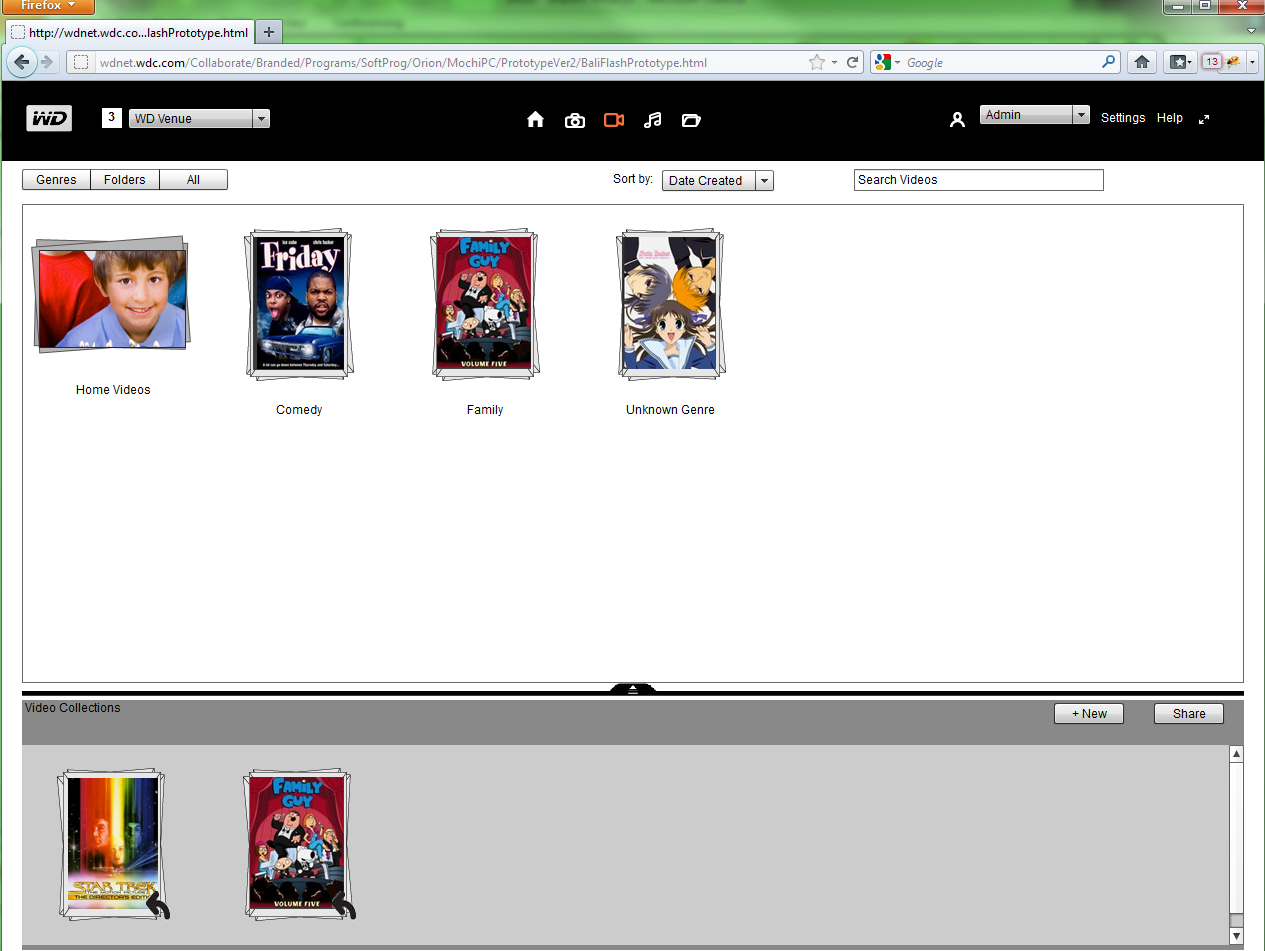
Task: Click the Home Videos label
Action: coord(113,390)
